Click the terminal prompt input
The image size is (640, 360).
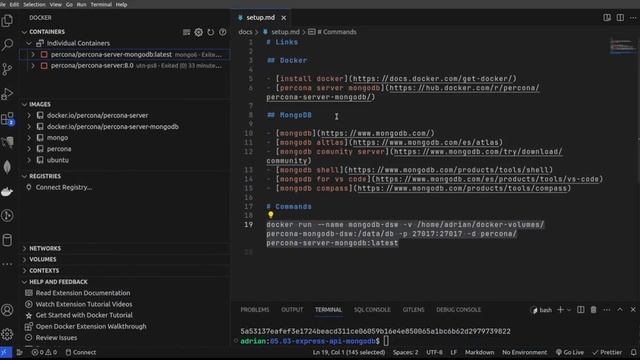click(x=386, y=341)
